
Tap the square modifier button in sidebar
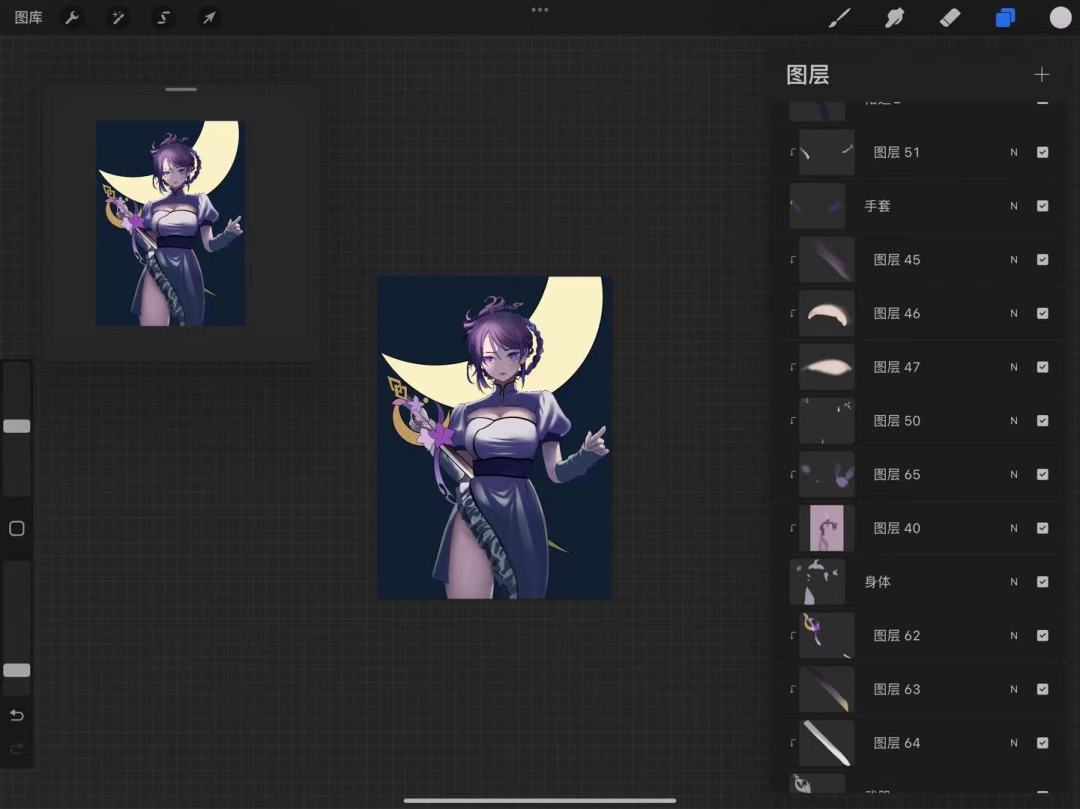click(x=17, y=528)
